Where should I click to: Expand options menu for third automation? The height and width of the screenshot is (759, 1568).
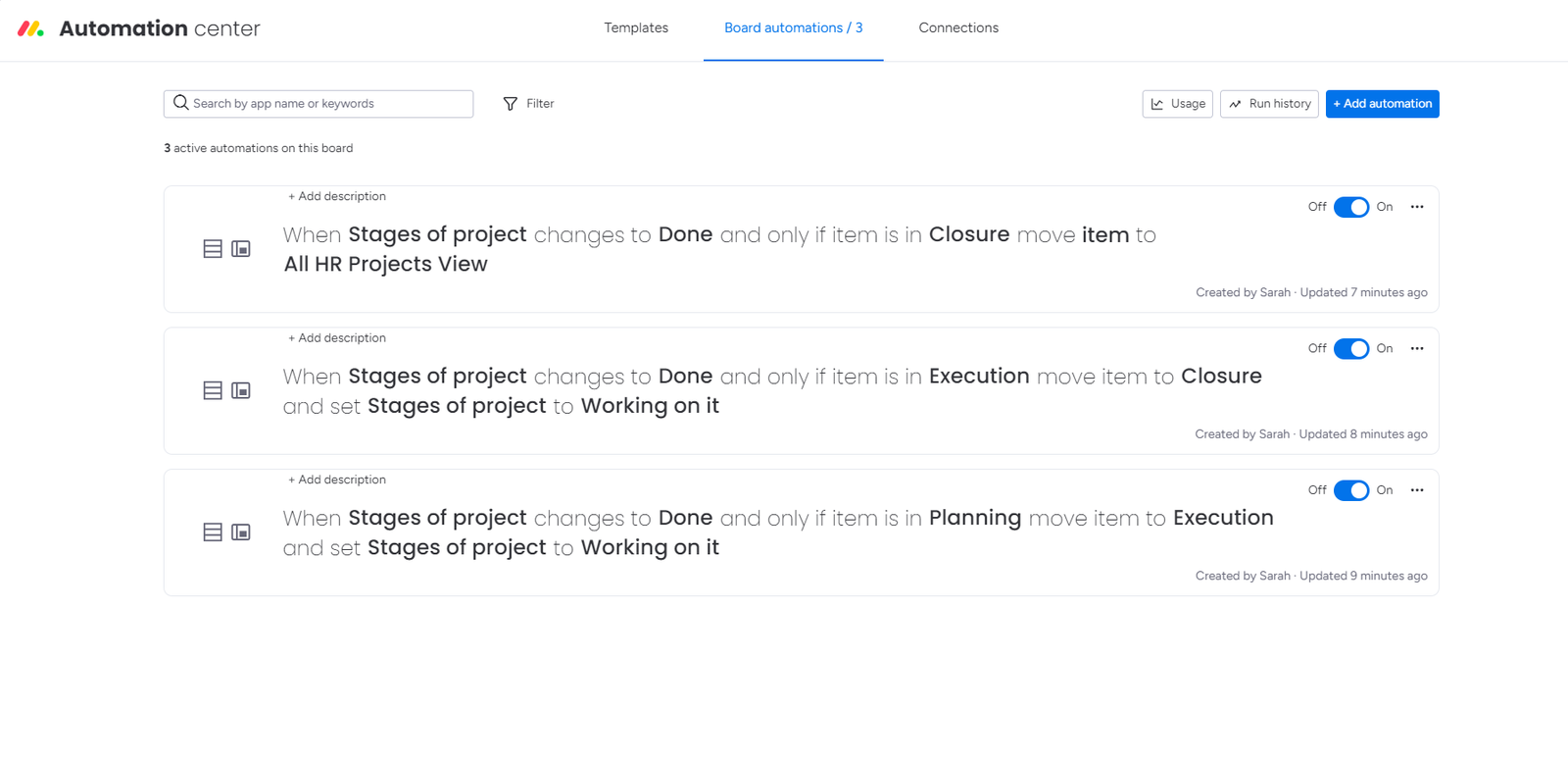click(x=1416, y=490)
